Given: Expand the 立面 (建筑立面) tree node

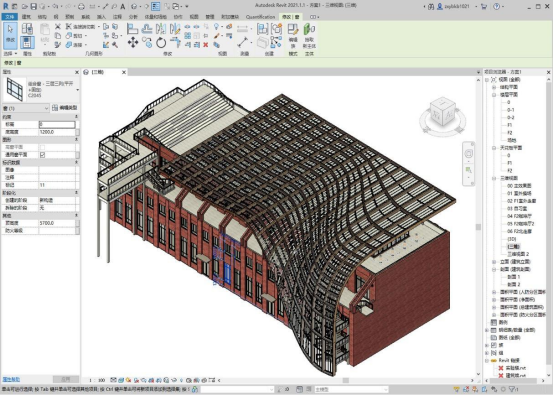Looking at the screenshot, I should pyautogui.click(x=494, y=262).
